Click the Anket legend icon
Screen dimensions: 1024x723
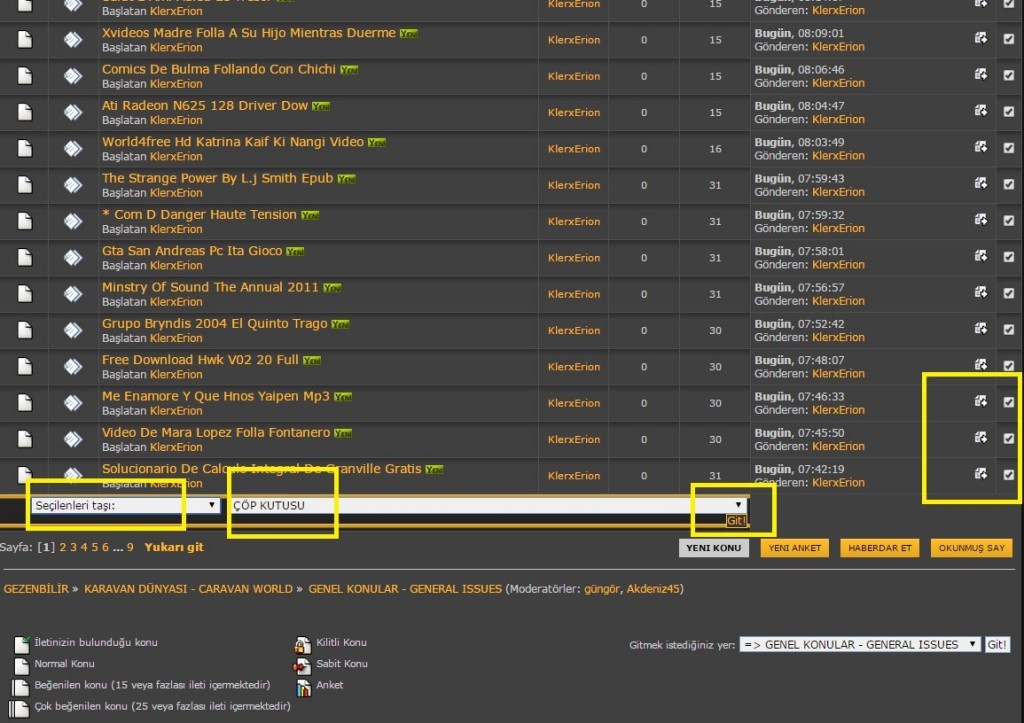[302, 687]
